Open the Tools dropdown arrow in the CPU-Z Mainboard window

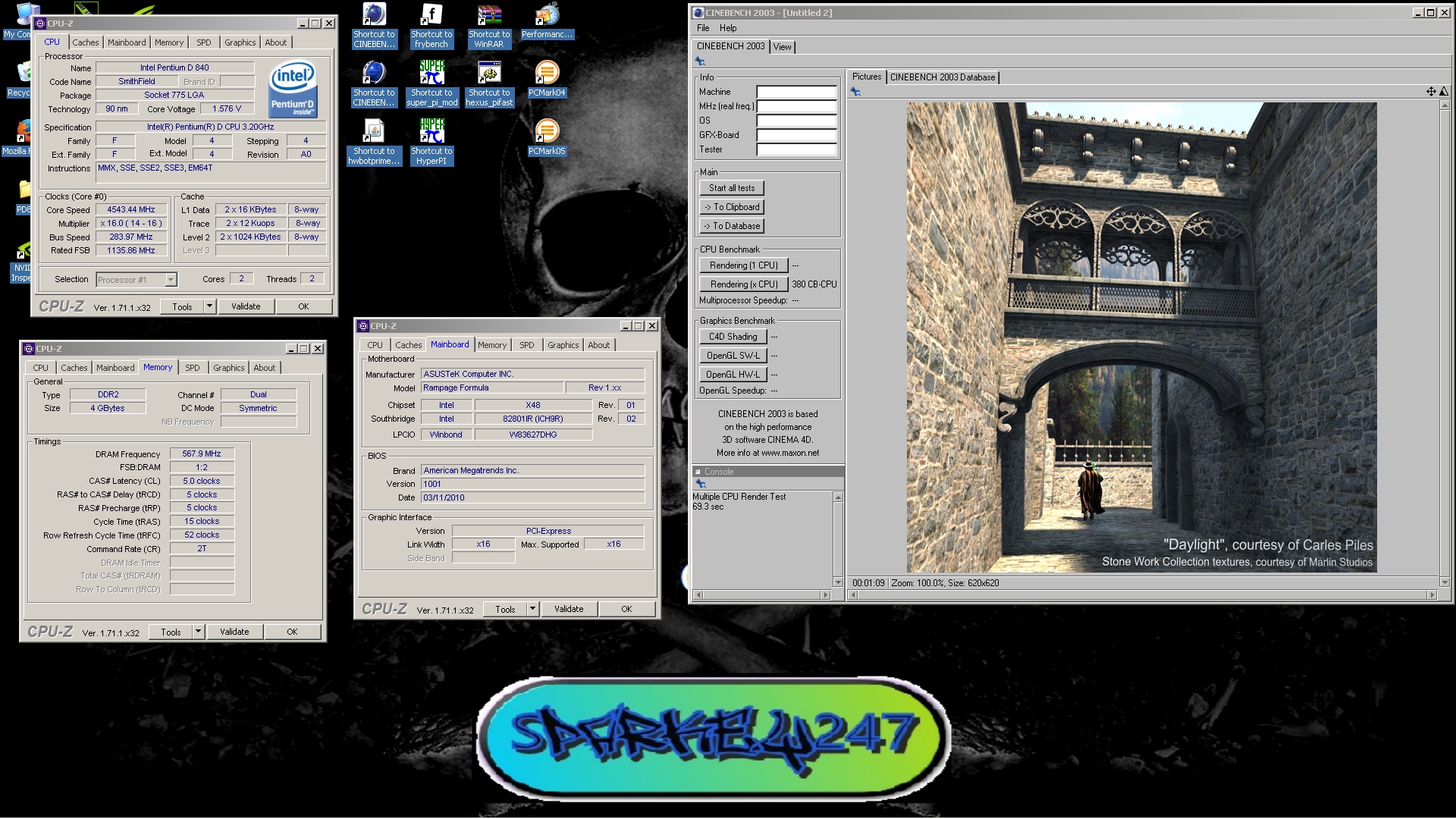(x=532, y=609)
